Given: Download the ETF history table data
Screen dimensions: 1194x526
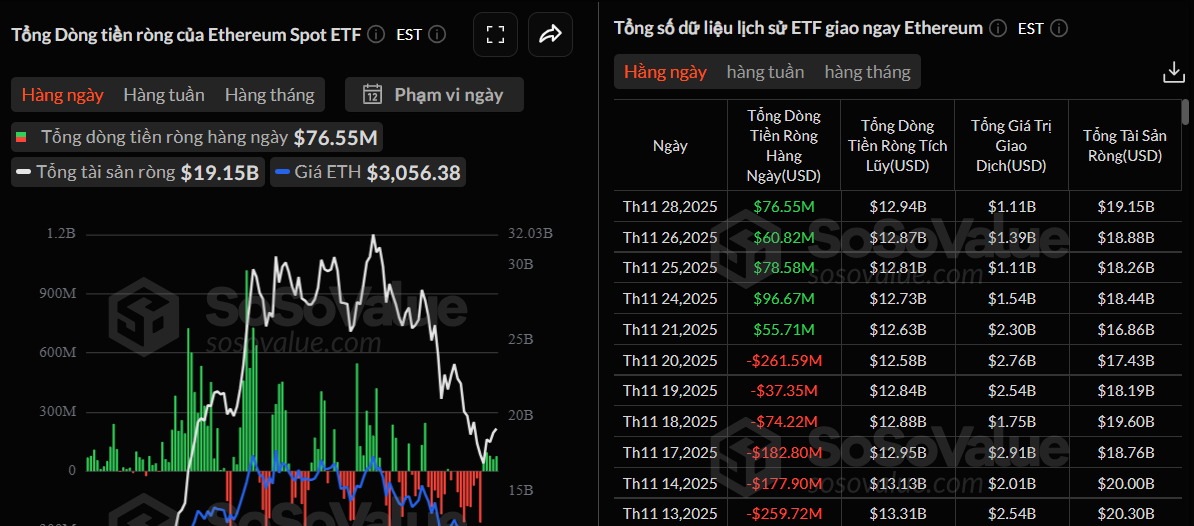Looking at the screenshot, I should [1173, 73].
